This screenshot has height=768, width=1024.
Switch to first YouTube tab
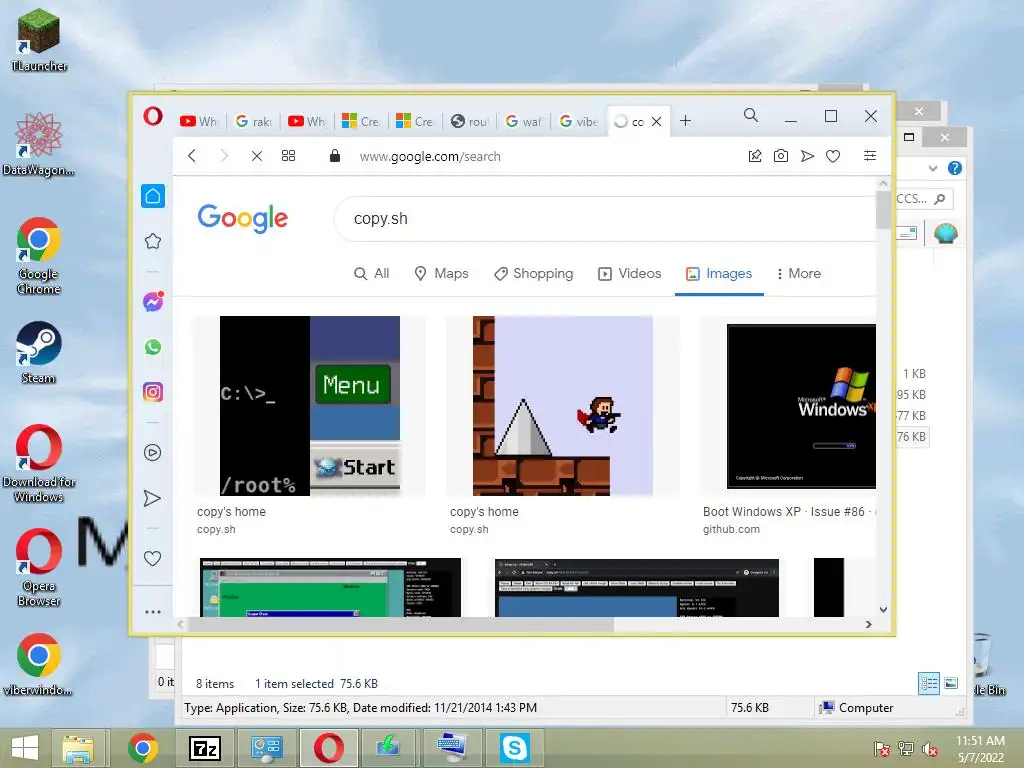tap(199, 121)
